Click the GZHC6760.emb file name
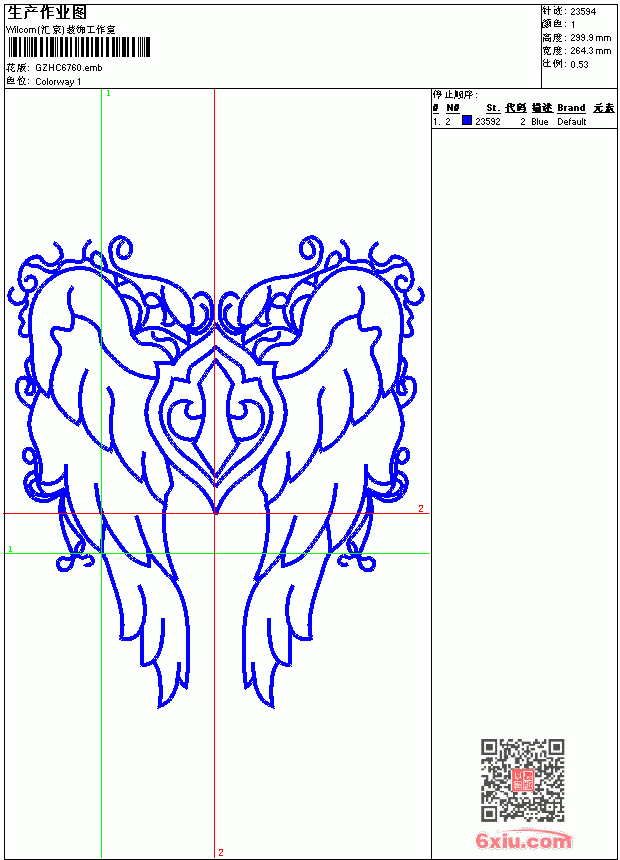 click(69, 68)
